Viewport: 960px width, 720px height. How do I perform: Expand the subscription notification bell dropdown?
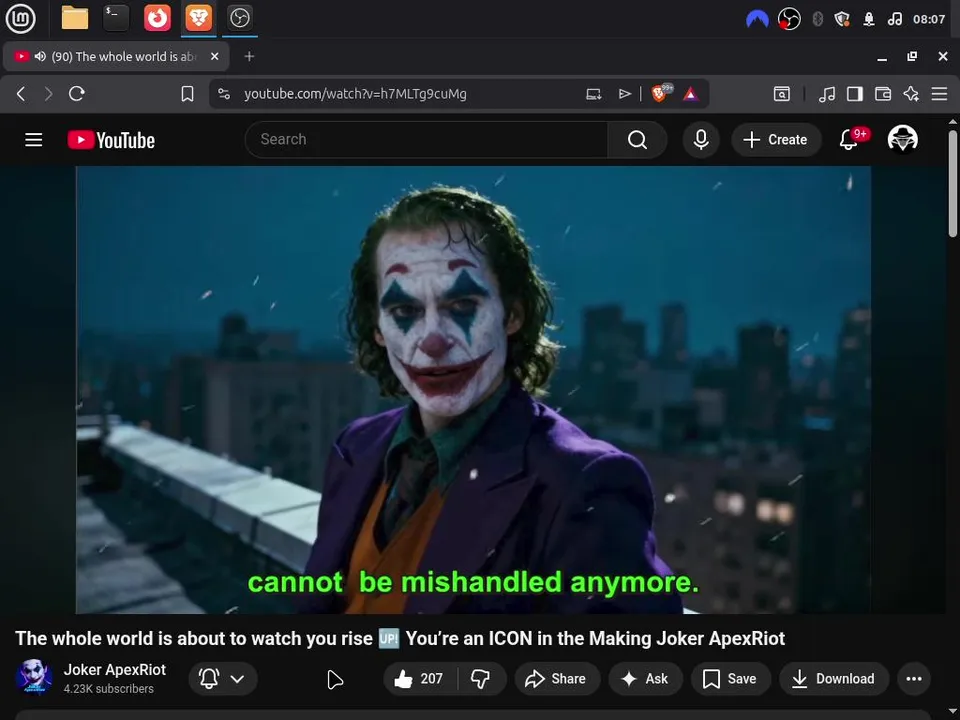coord(223,678)
